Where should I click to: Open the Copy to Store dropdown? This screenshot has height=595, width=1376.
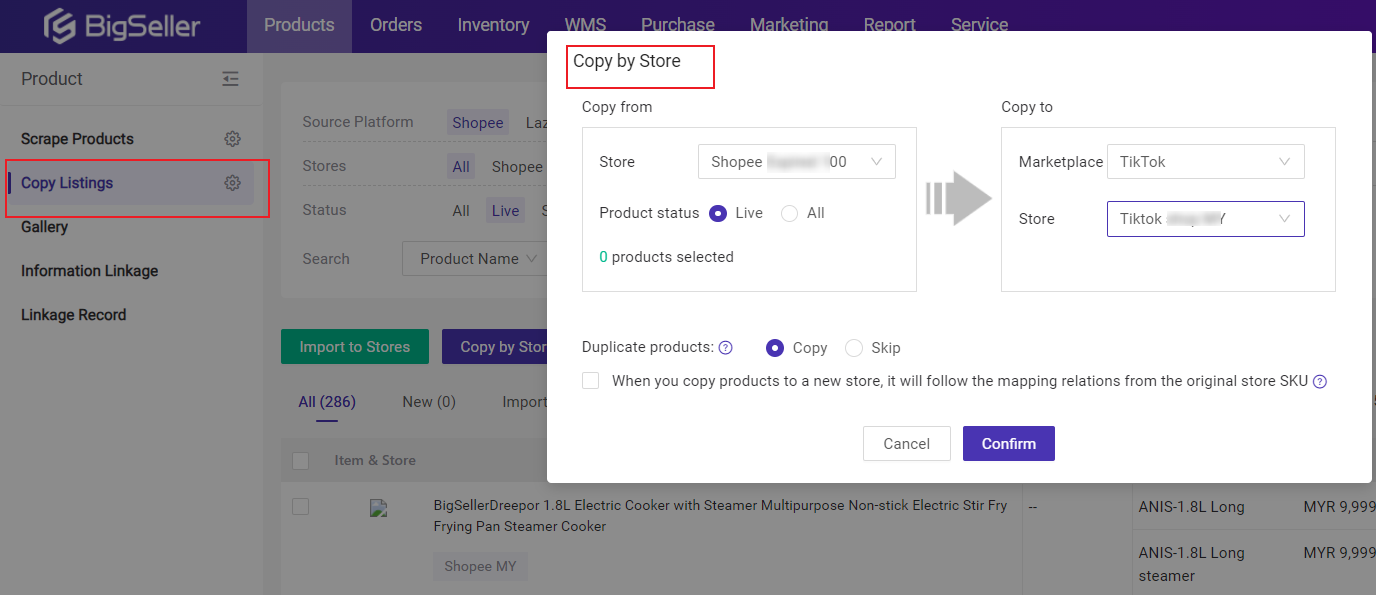[x=1205, y=219]
